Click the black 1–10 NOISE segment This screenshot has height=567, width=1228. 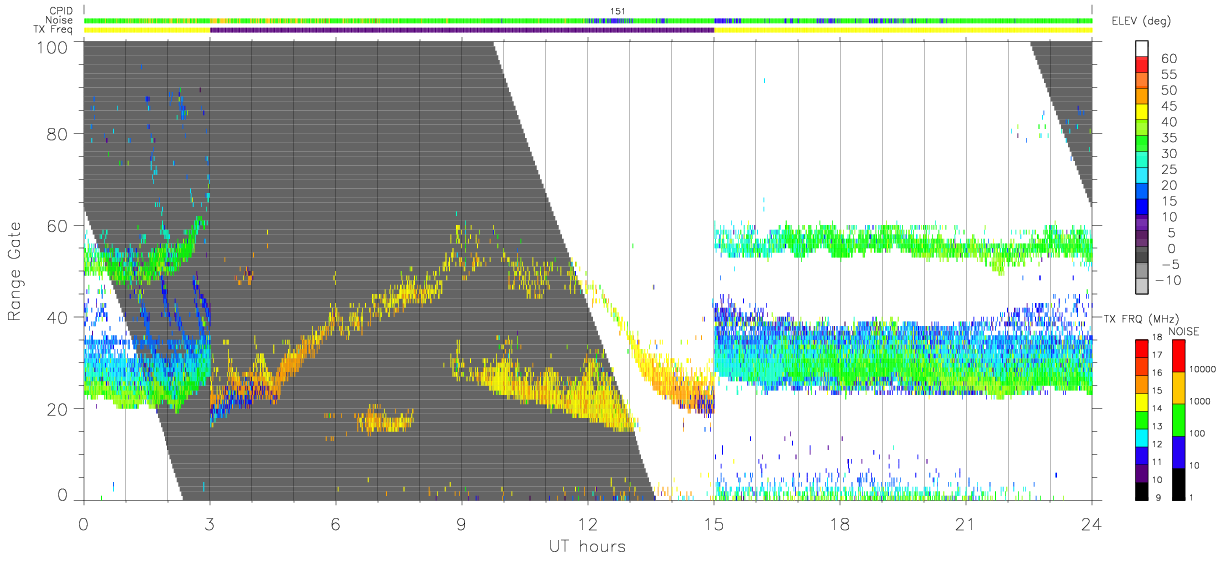tap(1181, 484)
